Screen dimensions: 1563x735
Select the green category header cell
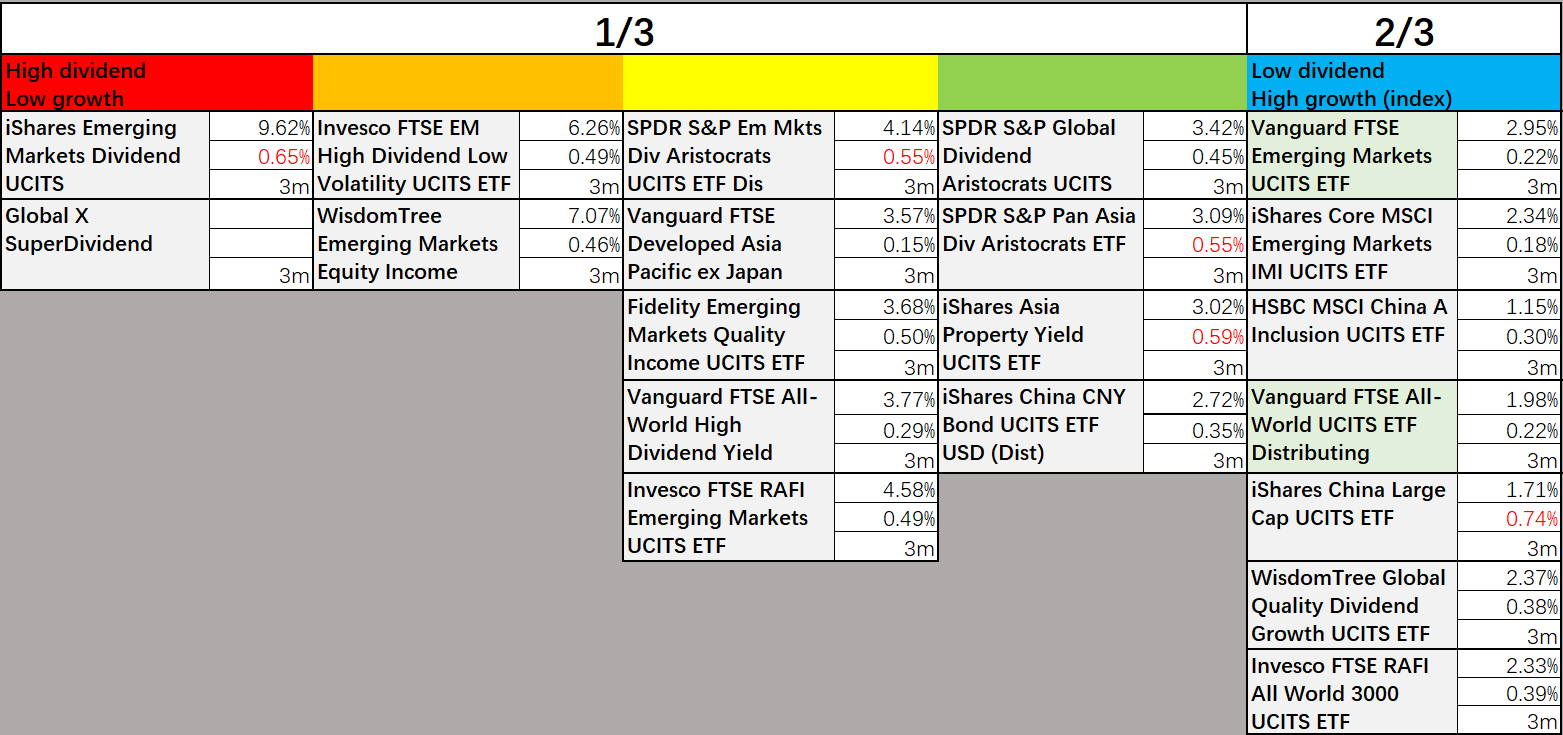click(x=1092, y=84)
